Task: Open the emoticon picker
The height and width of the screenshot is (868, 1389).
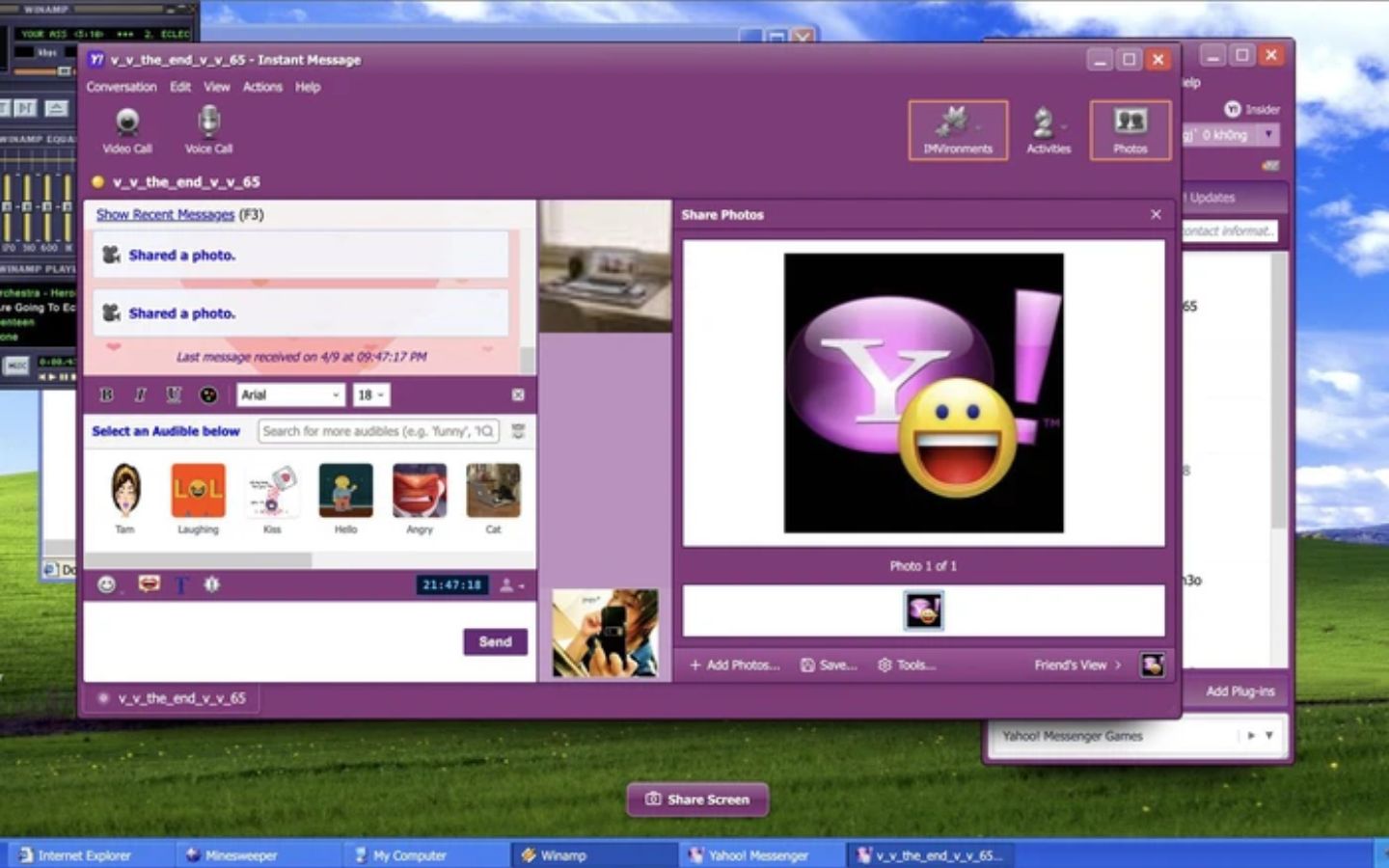Action: pyautogui.click(x=104, y=584)
